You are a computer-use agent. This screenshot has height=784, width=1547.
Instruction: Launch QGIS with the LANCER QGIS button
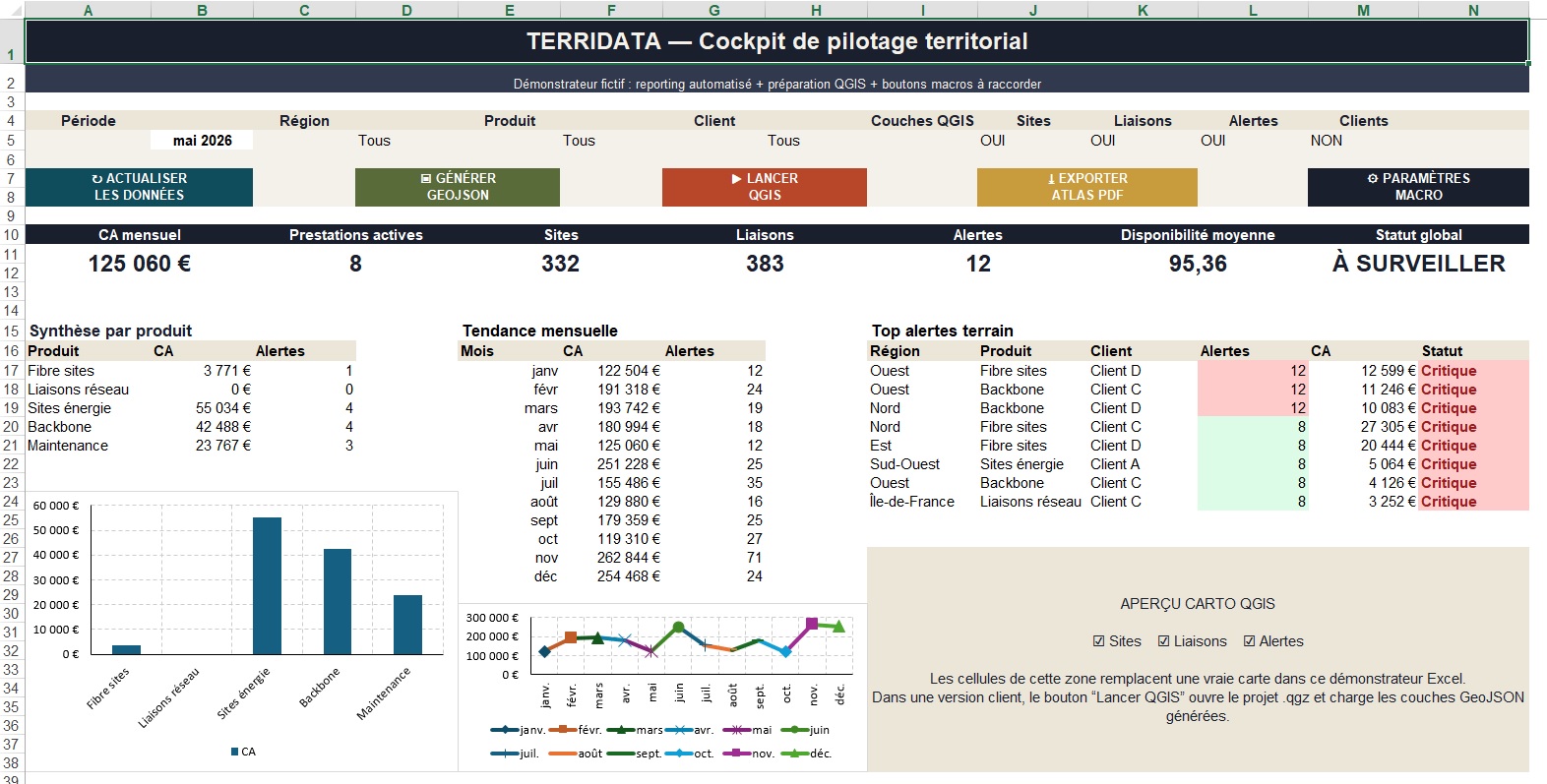765,187
